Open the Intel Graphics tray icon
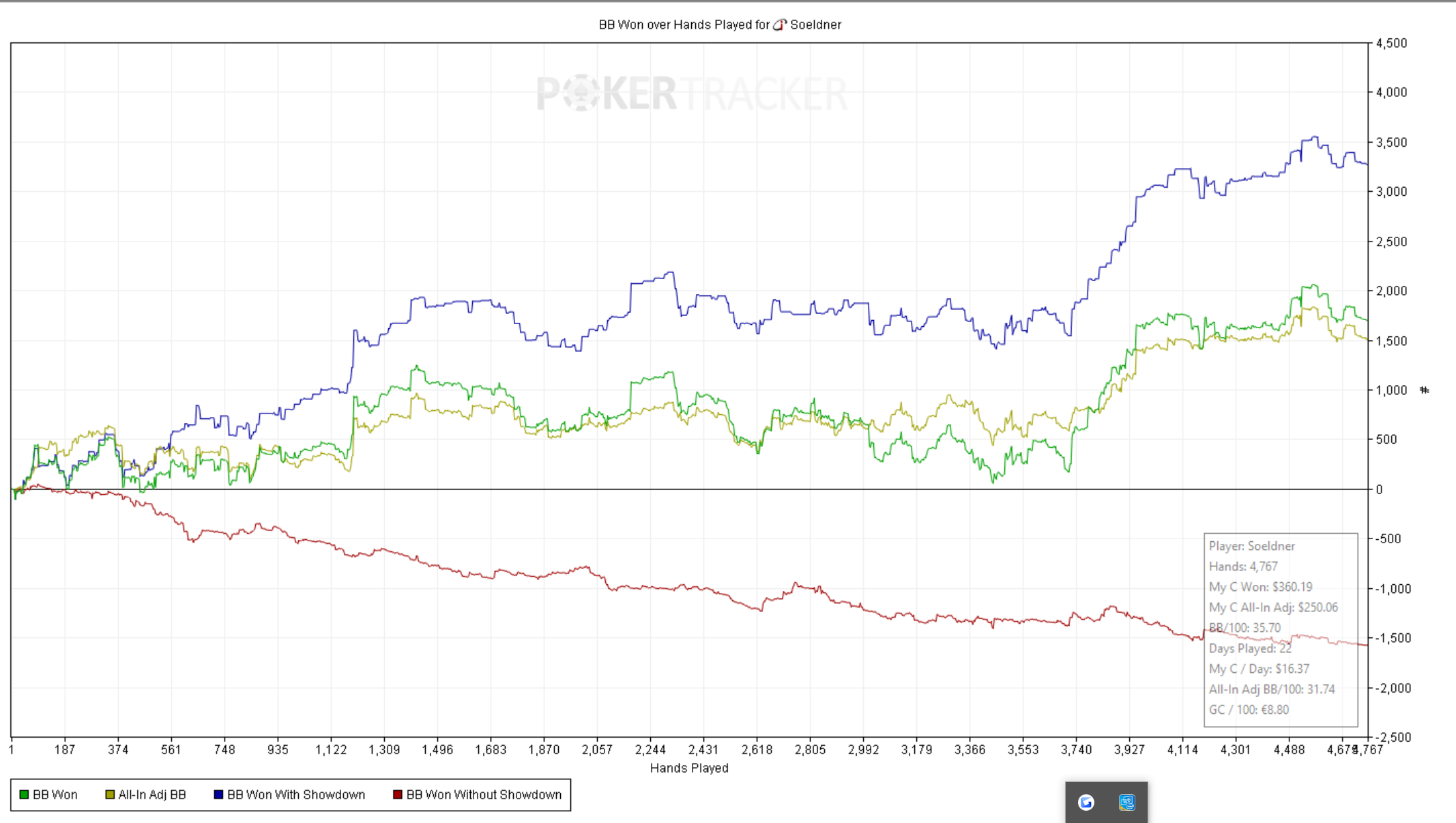1456x823 pixels. coord(1127,803)
